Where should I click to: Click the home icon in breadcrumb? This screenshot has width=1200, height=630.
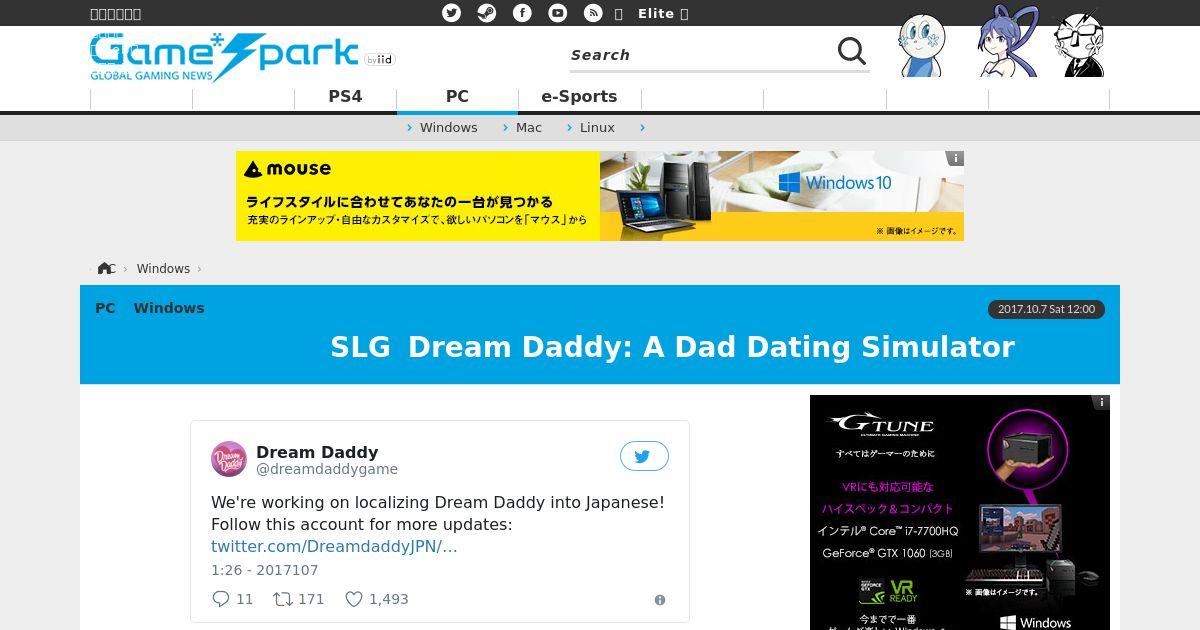pos(106,269)
